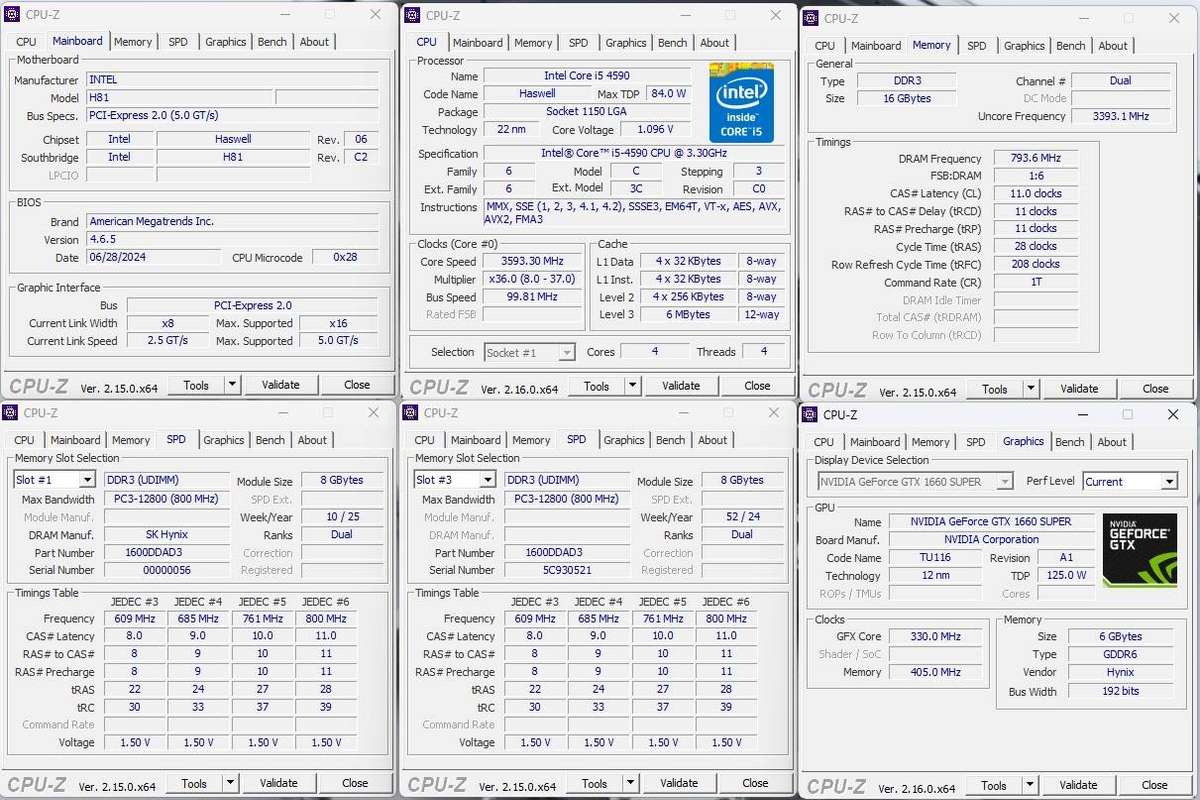Click the CPU-Z icon in the Graphics window title bar
The image size is (1200, 800).
tap(809, 413)
